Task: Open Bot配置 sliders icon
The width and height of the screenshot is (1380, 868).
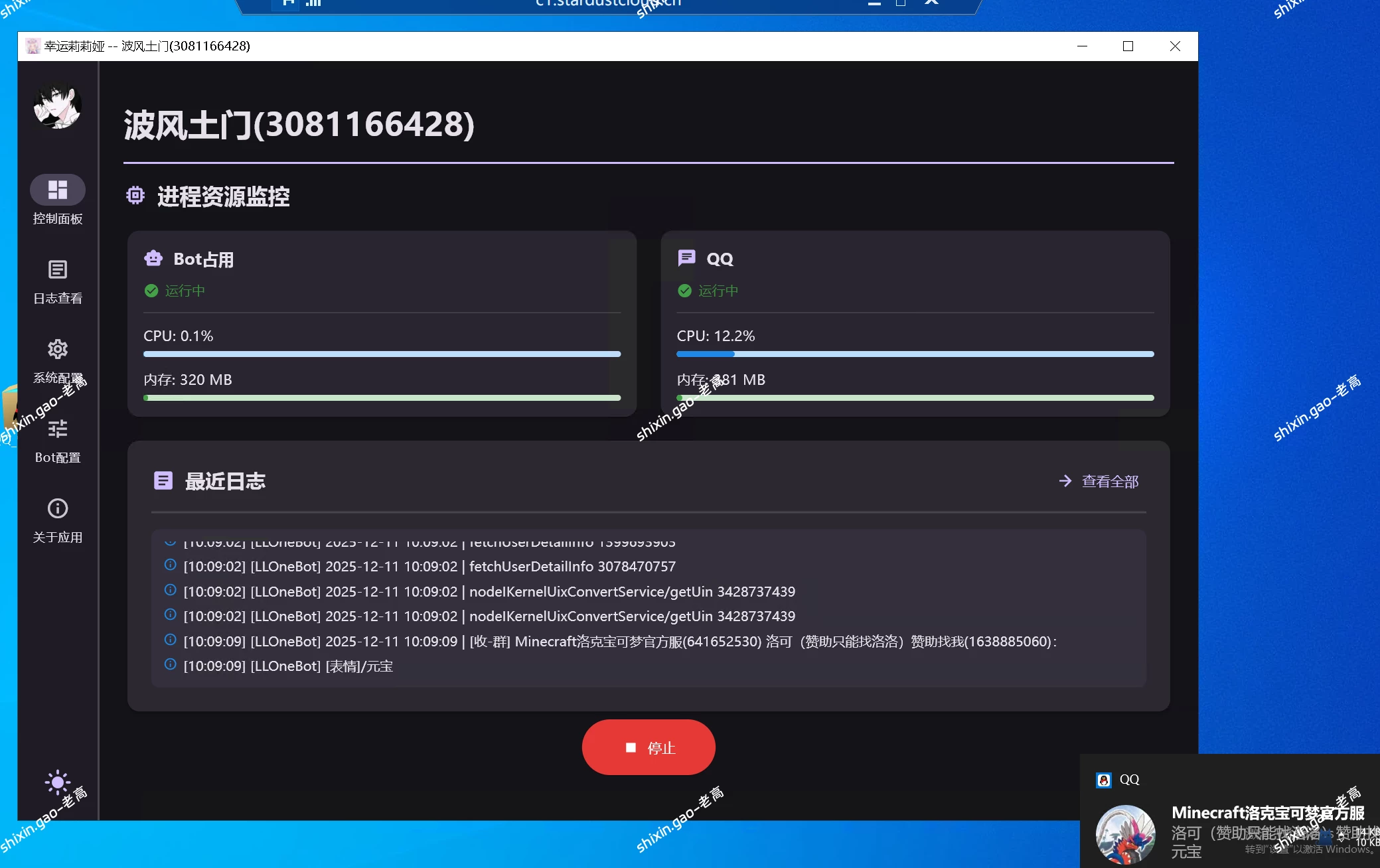Action: point(58,429)
